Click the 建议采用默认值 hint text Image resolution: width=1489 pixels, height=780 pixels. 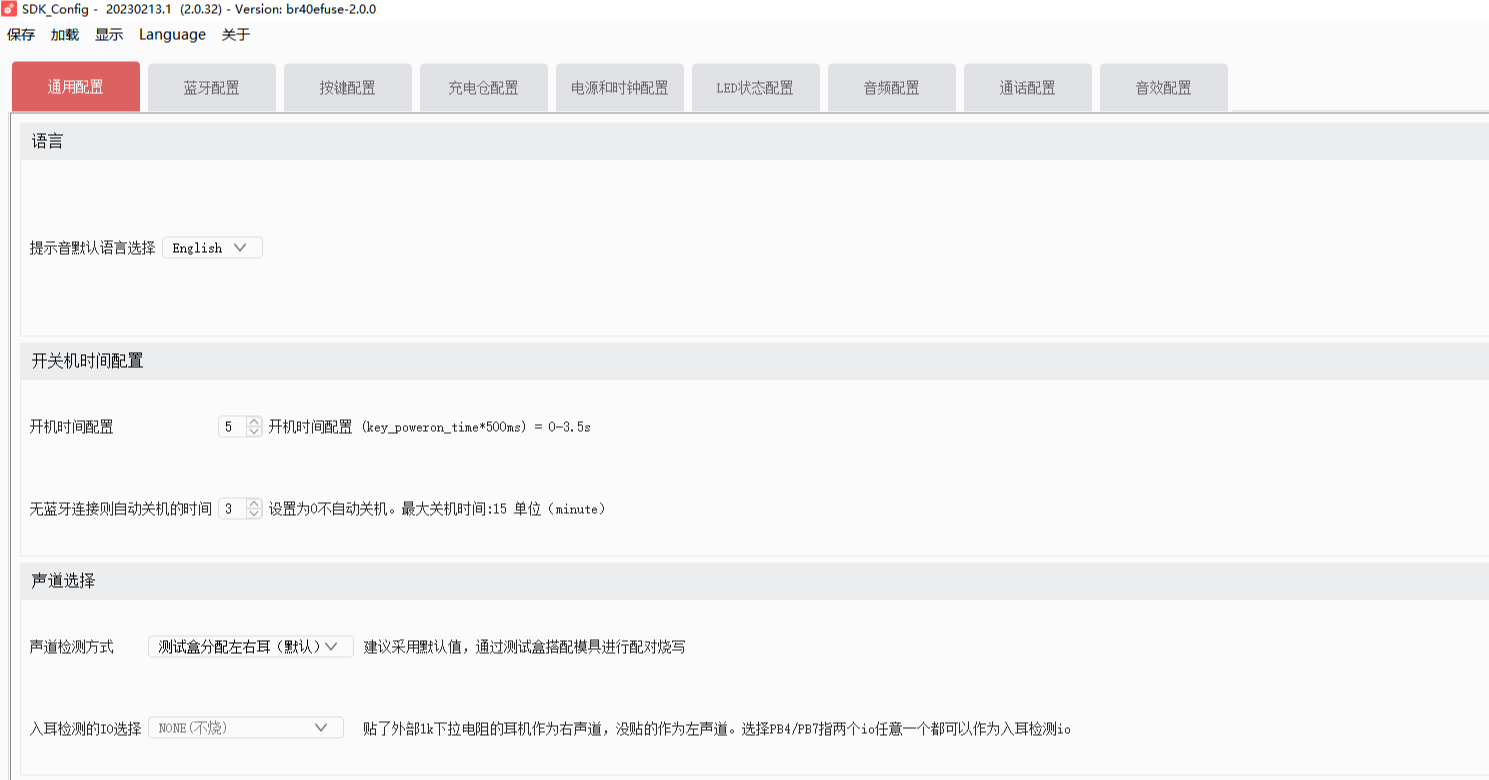pyautogui.click(x=525, y=647)
